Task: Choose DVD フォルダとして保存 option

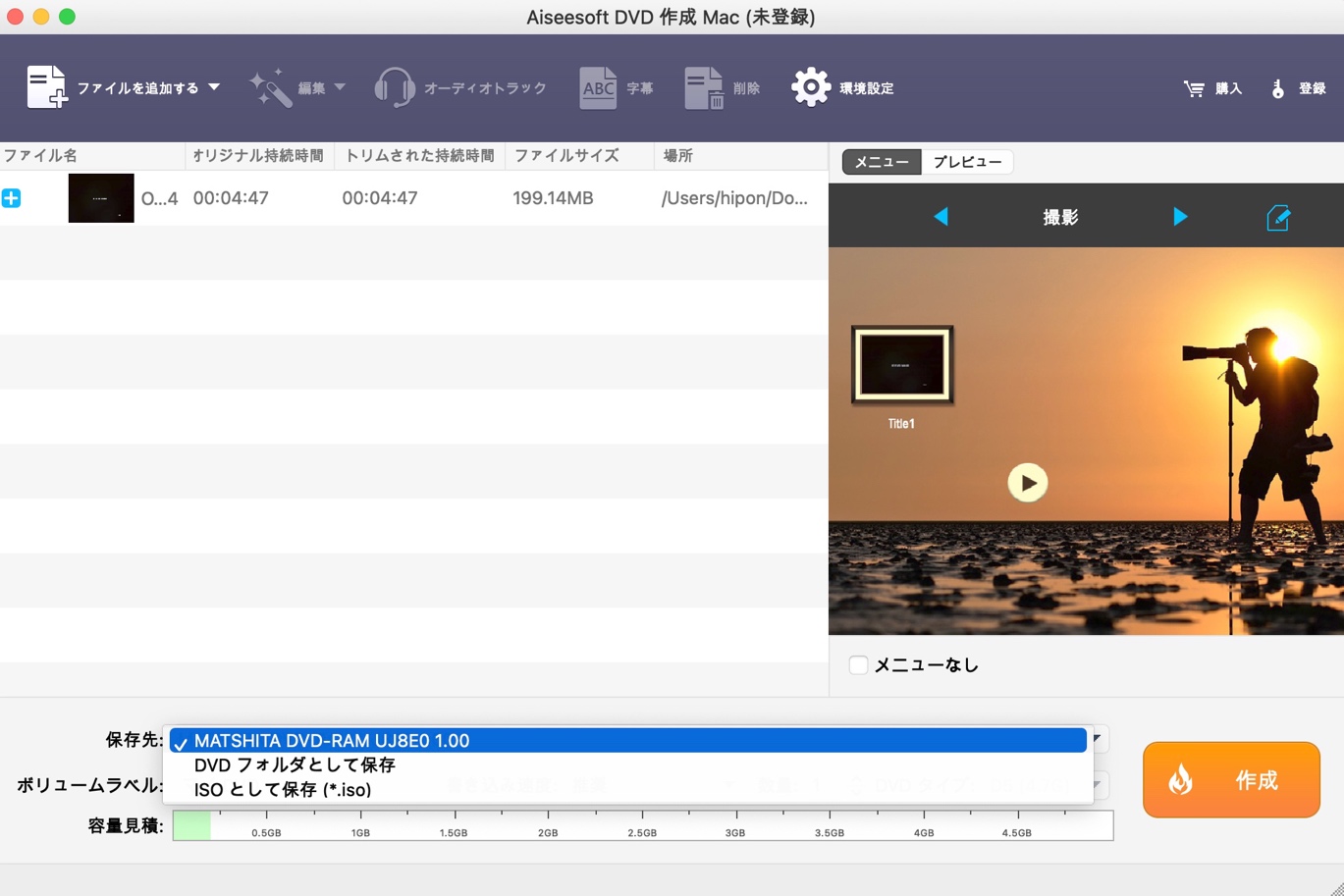Action: [x=628, y=764]
